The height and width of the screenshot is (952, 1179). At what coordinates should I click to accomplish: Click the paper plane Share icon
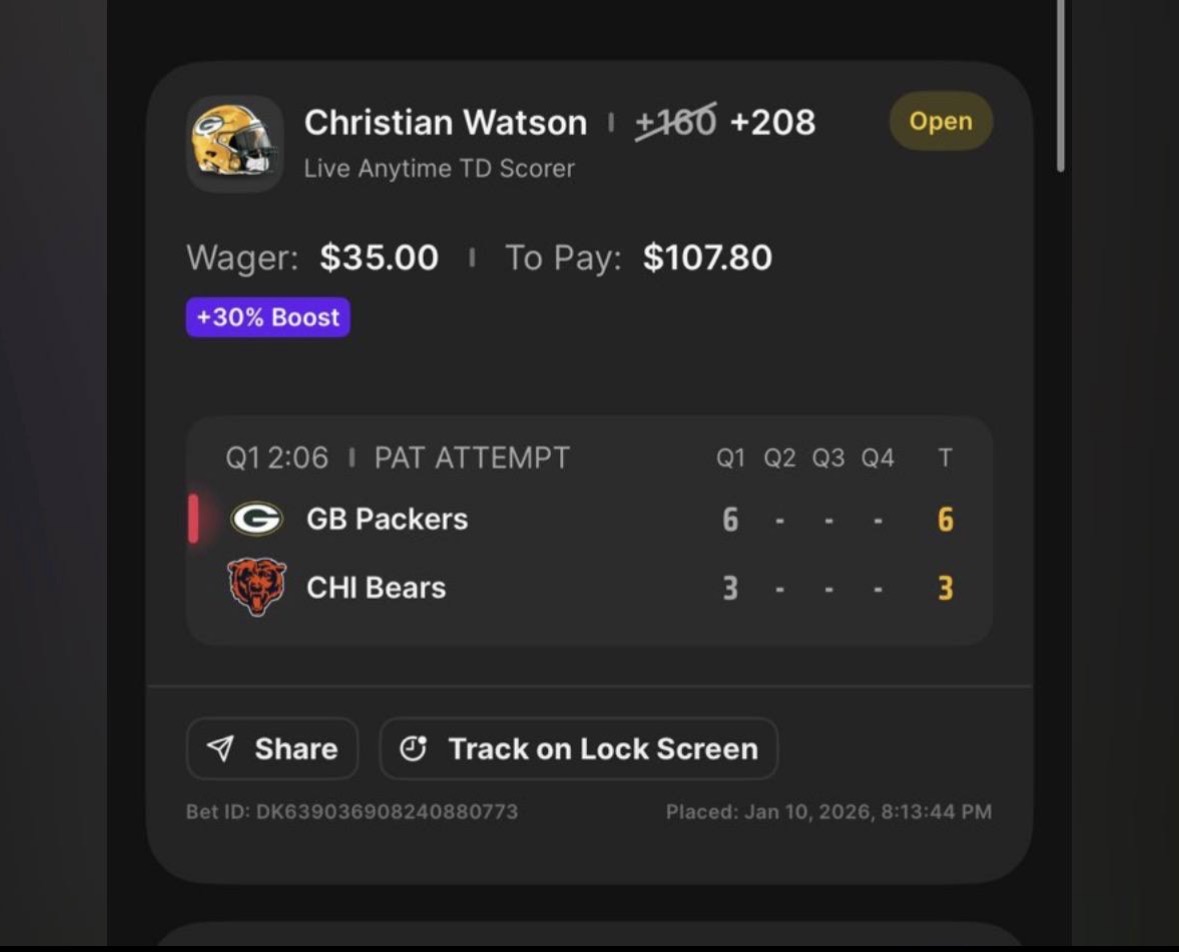coord(220,749)
